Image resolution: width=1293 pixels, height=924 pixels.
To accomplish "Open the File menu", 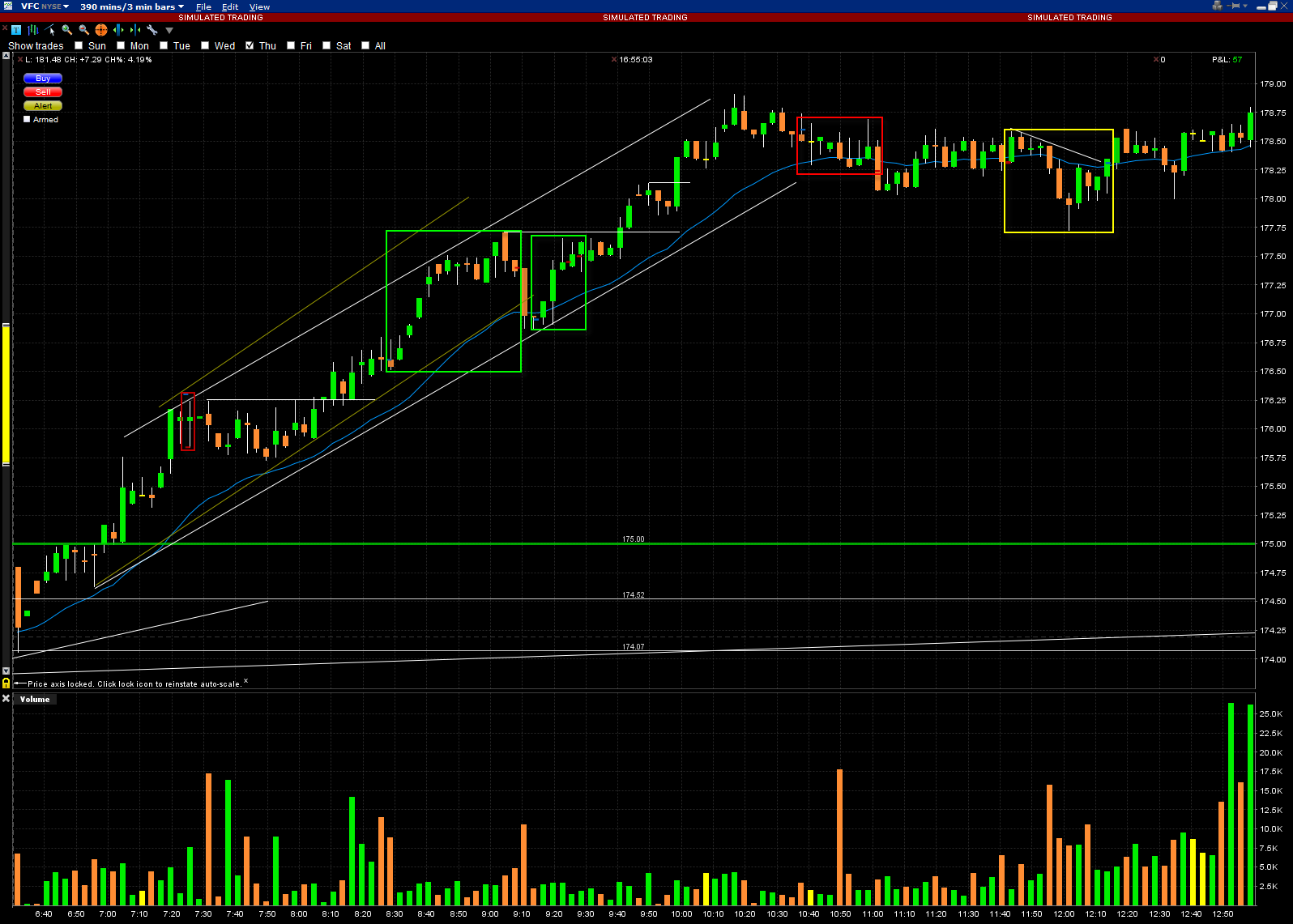I will (x=203, y=6).
